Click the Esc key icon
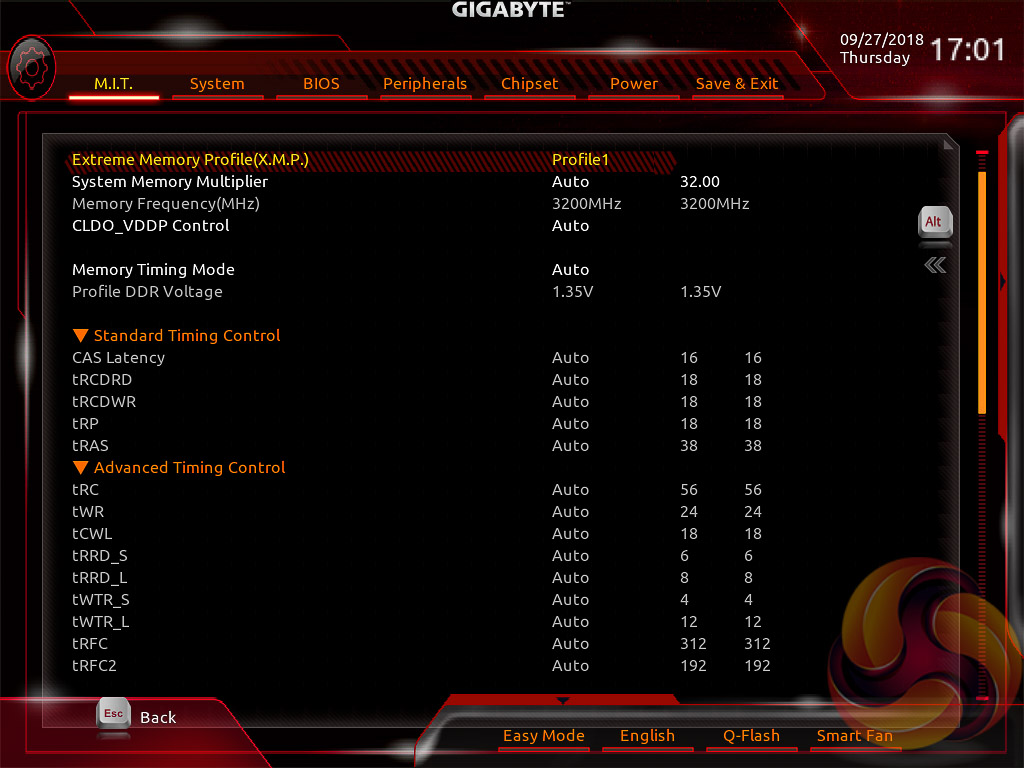The image size is (1024, 768). click(x=113, y=714)
